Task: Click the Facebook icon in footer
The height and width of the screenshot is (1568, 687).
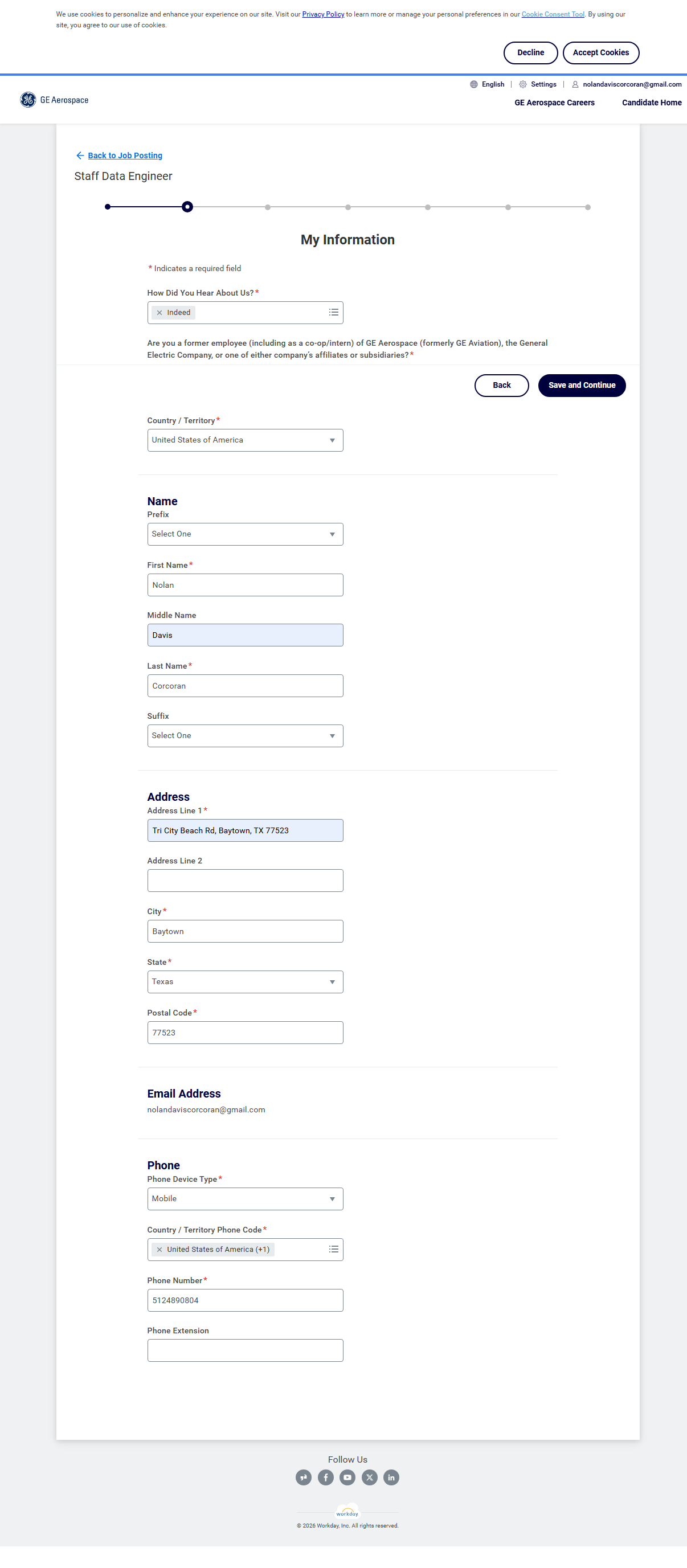Action: (x=326, y=1477)
